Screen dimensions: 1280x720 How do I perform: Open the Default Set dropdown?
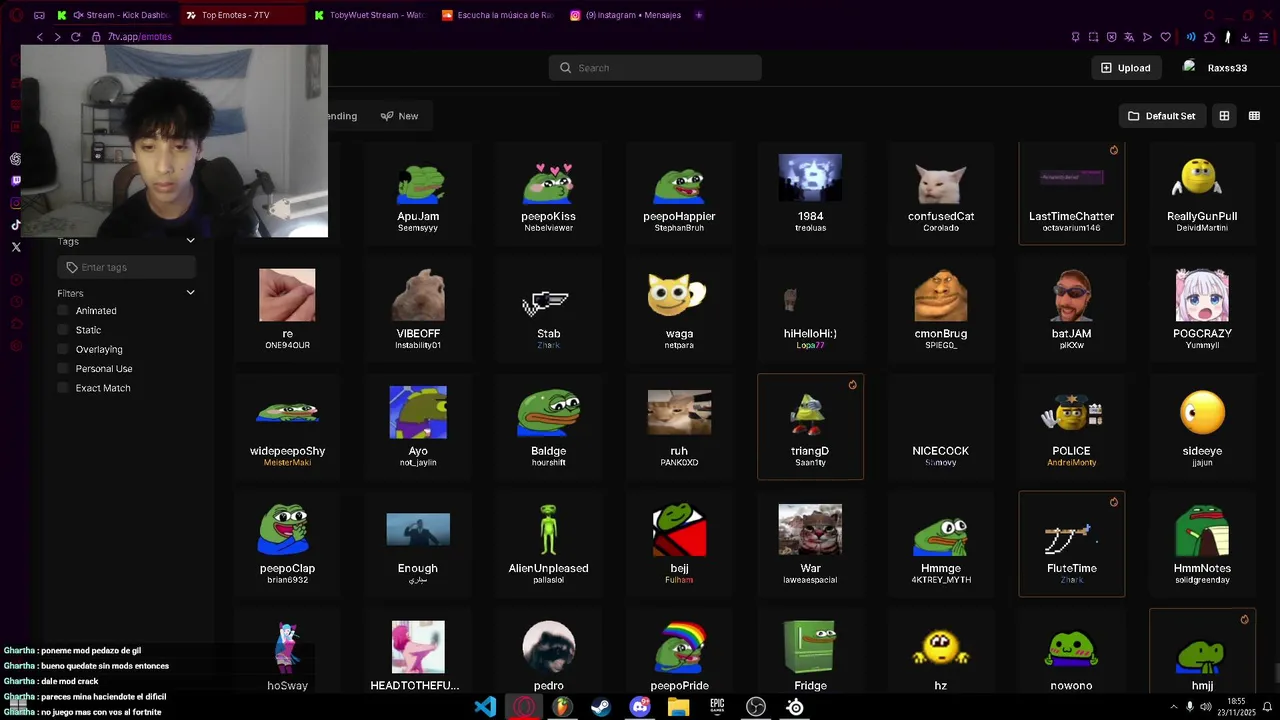pyautogui.click(x=1162, y=116)
